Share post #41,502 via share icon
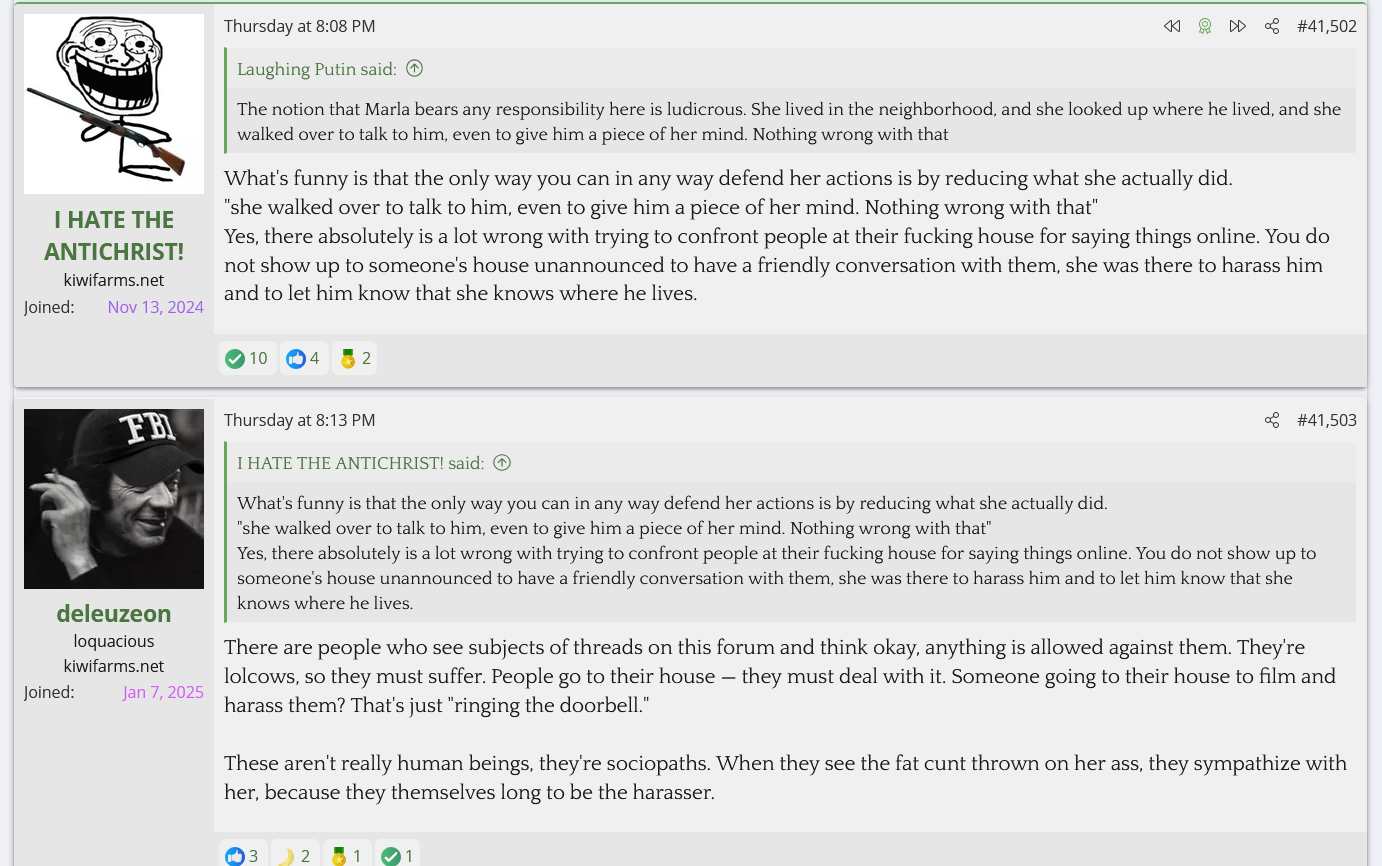This screenshot has width=1382, height=866. tap(1272, 26)
